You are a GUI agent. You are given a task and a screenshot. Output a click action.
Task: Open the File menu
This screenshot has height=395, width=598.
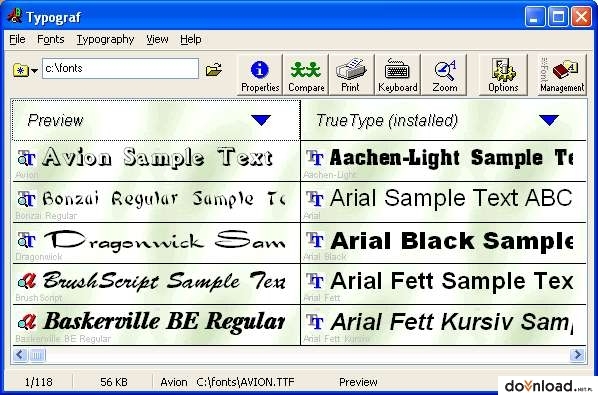(x=17, y=39)
